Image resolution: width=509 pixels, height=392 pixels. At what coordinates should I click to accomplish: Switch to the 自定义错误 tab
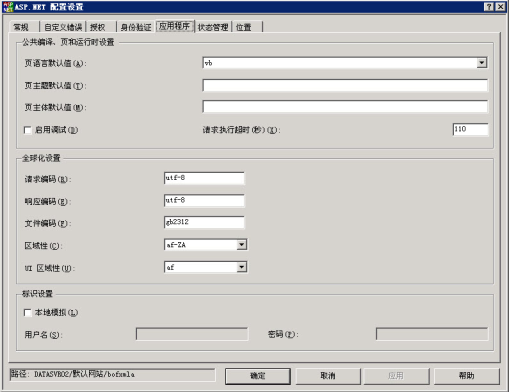[63, 27]
